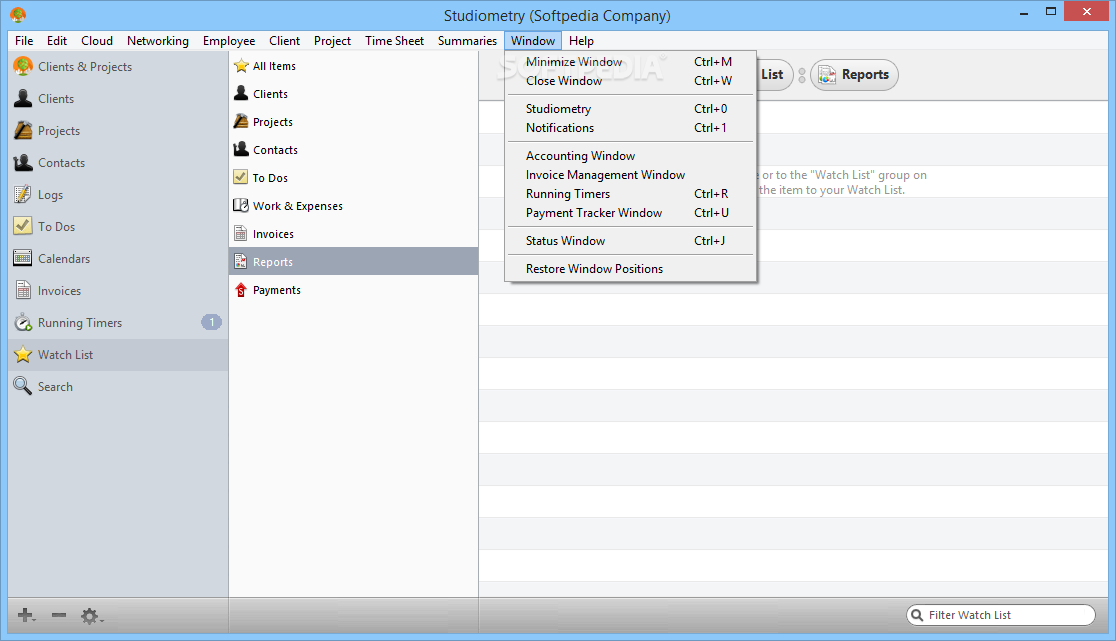Open the Summaries menu
This screenshot has height=641, width=1116.
468,41
